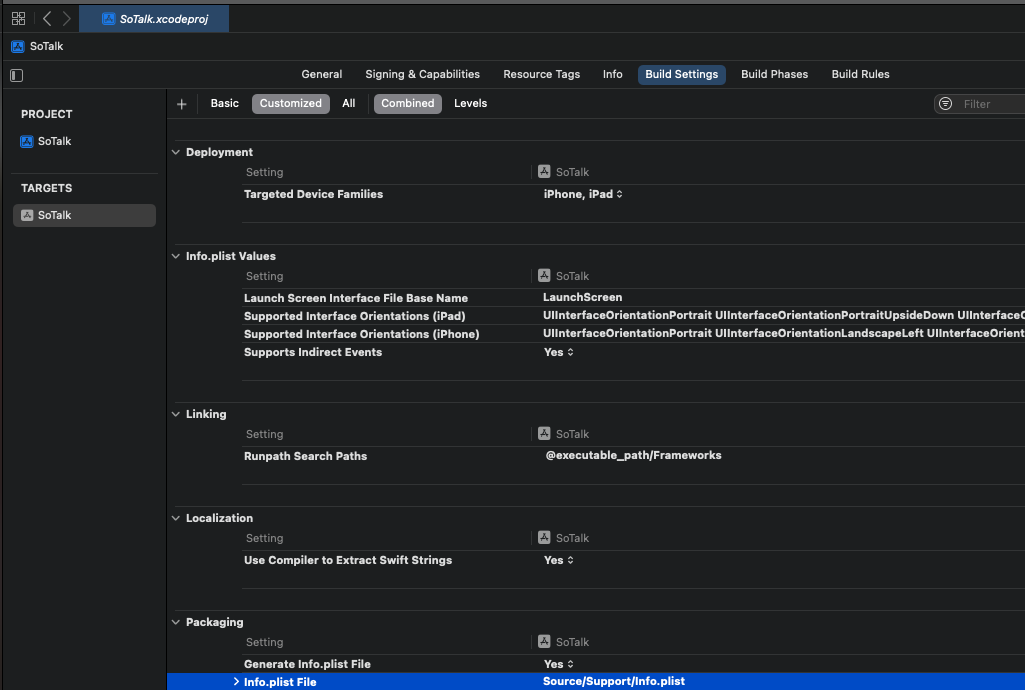Select Launch Screen Interface File Base Name
Screen dimensions: 1025x690
(356, 298)
